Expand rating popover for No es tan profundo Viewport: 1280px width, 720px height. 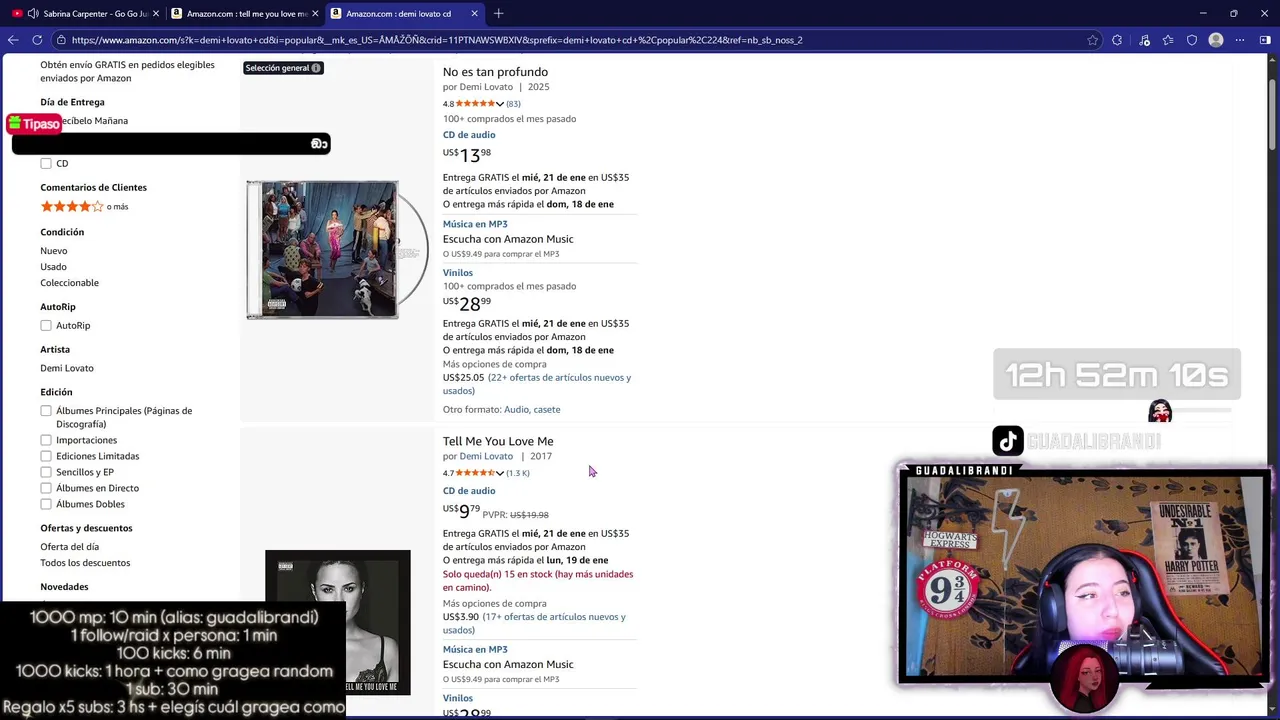tap(499, 104)
